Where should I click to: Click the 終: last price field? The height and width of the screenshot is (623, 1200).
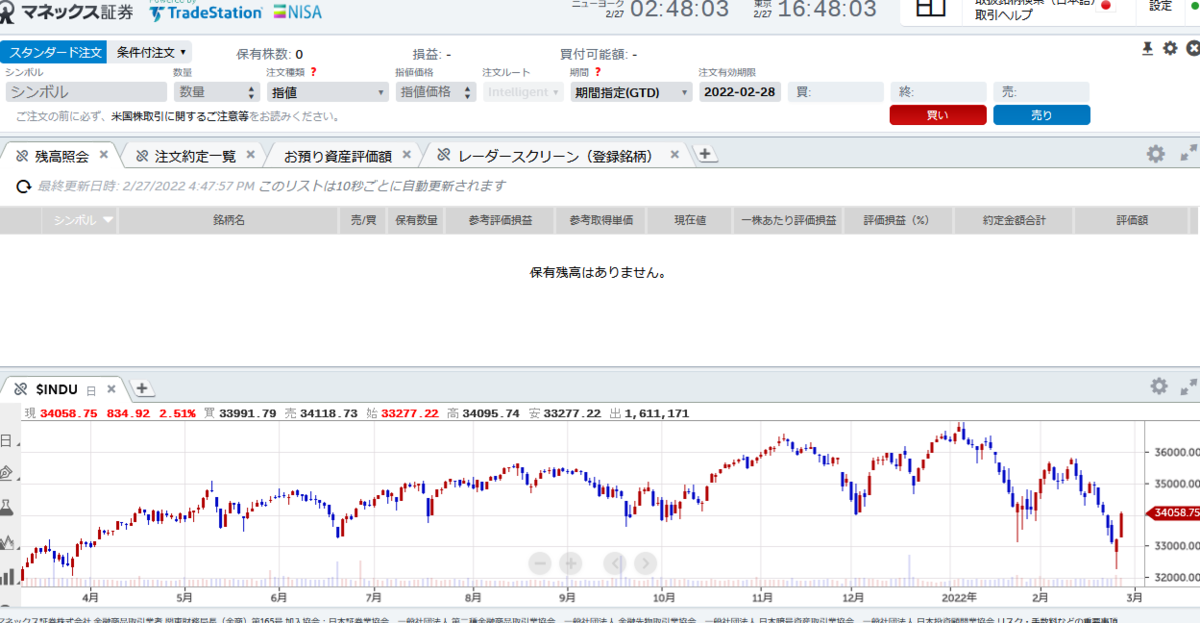(938, 92)
